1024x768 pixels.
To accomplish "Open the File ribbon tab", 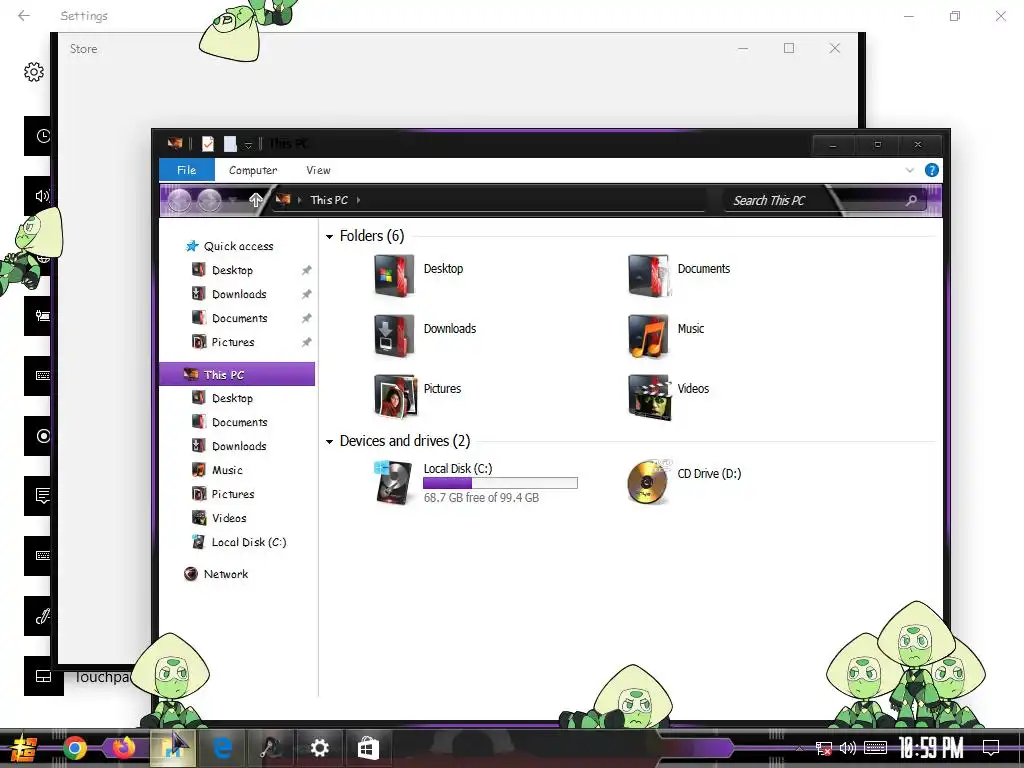I will coord(187,170).
